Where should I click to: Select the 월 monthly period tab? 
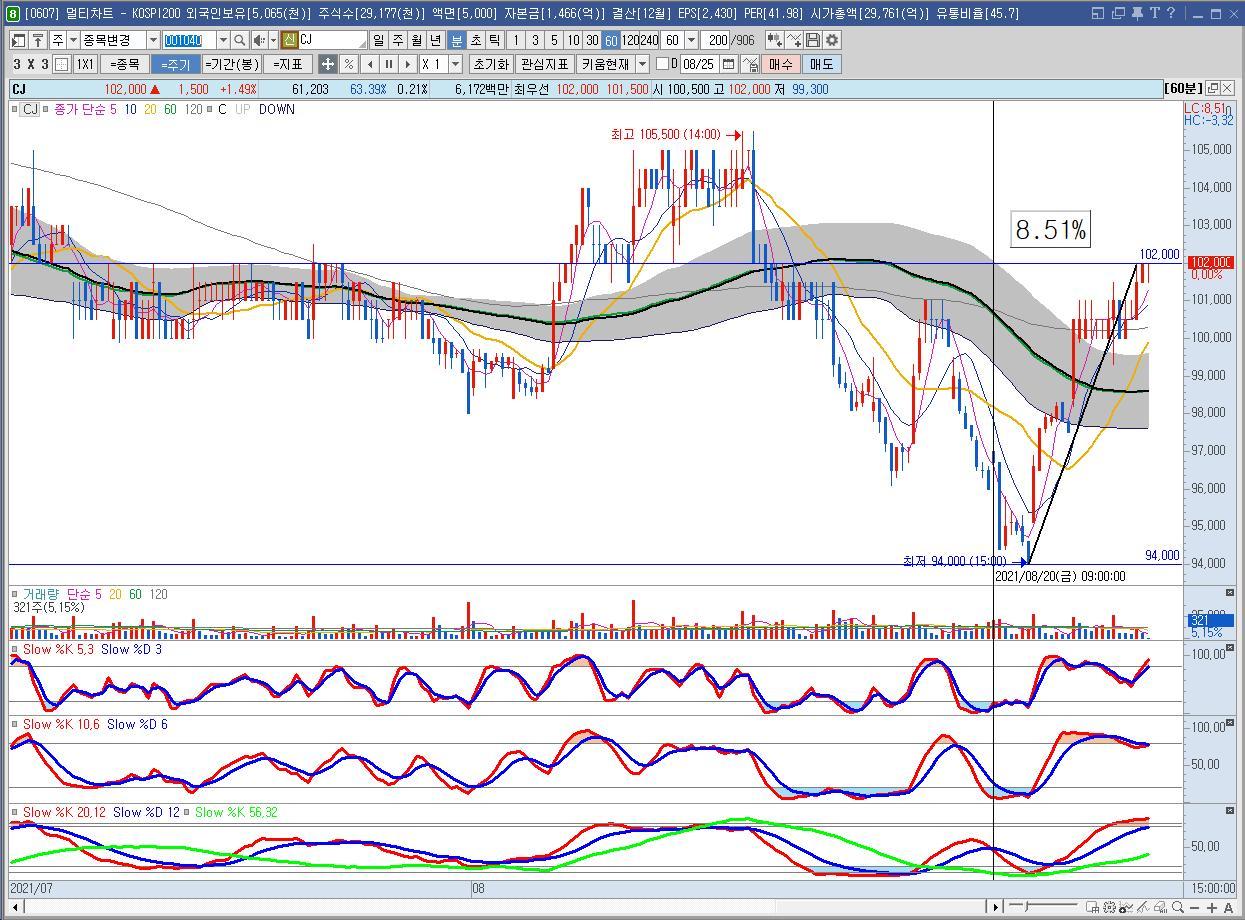417,40
